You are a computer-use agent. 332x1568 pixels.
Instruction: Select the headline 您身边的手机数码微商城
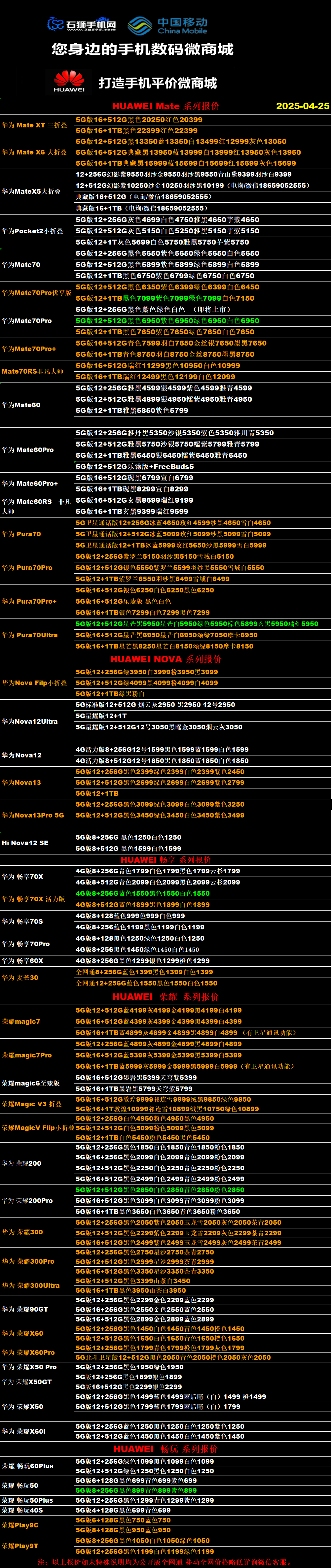pyautogui.click(x=143, y=50)
